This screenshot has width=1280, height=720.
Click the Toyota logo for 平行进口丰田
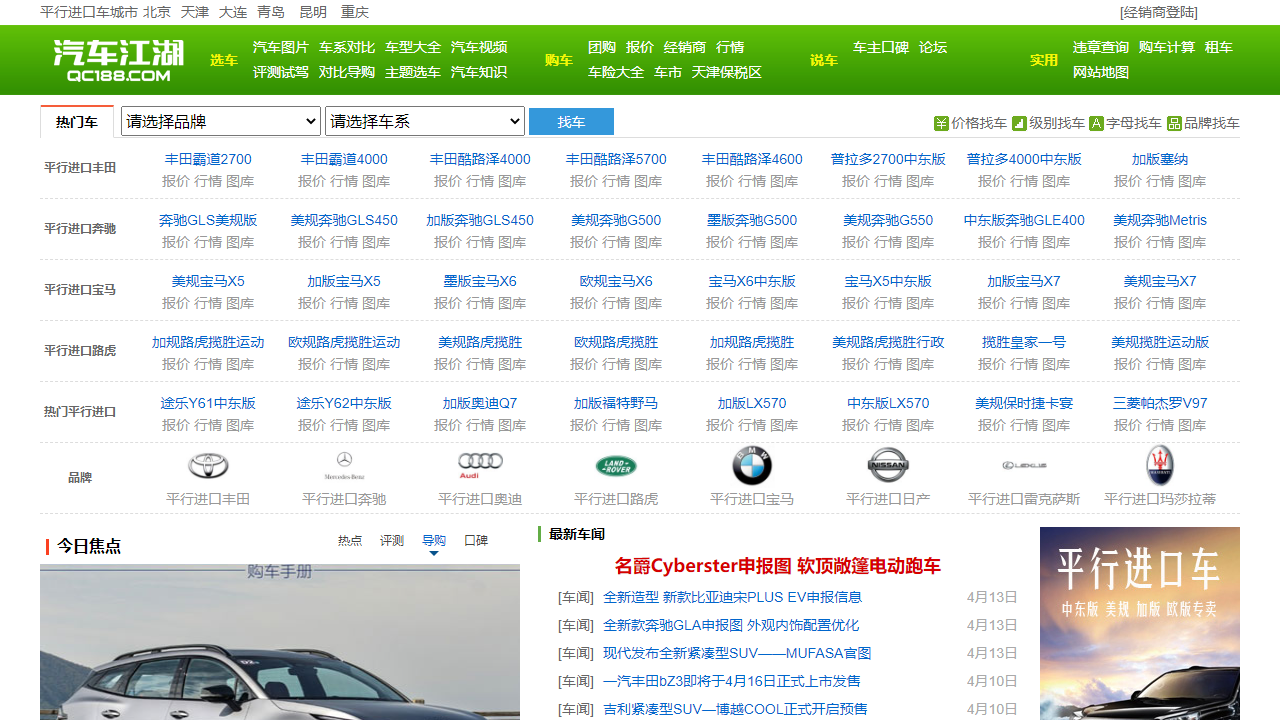208,466
